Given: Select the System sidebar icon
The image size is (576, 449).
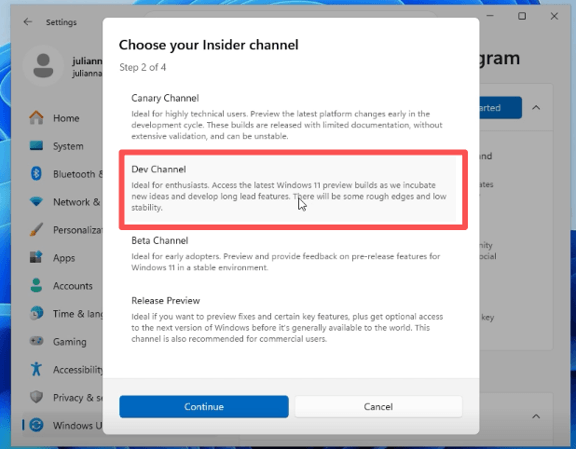Looking at the screenshot, I should pos(36,146).
